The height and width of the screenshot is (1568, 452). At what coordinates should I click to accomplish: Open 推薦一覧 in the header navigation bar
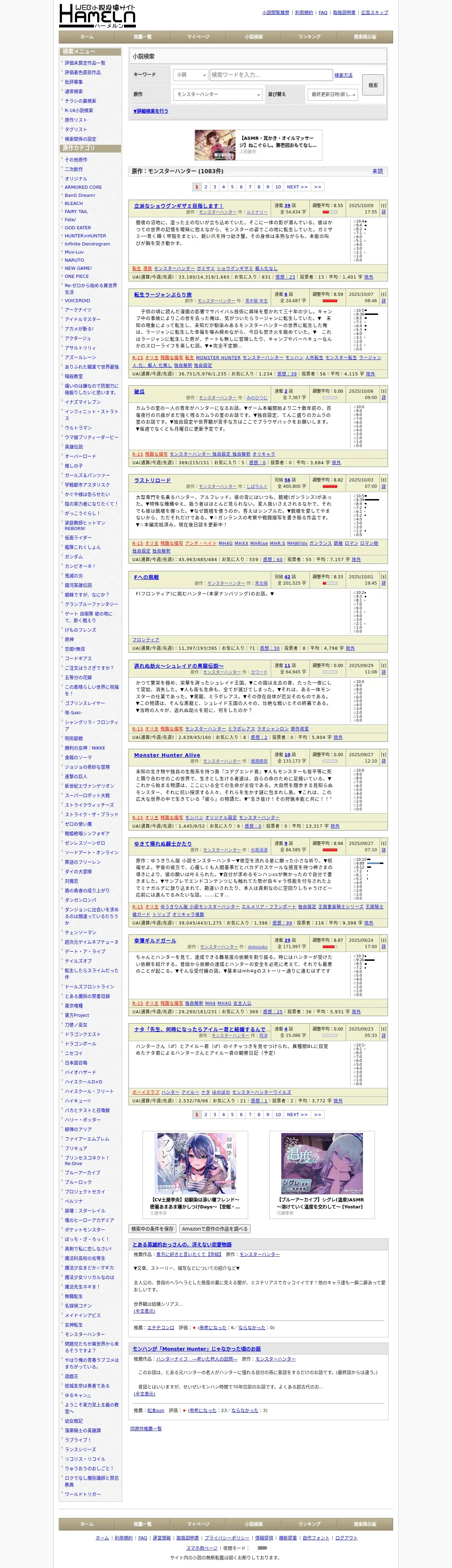pos(142,37)
